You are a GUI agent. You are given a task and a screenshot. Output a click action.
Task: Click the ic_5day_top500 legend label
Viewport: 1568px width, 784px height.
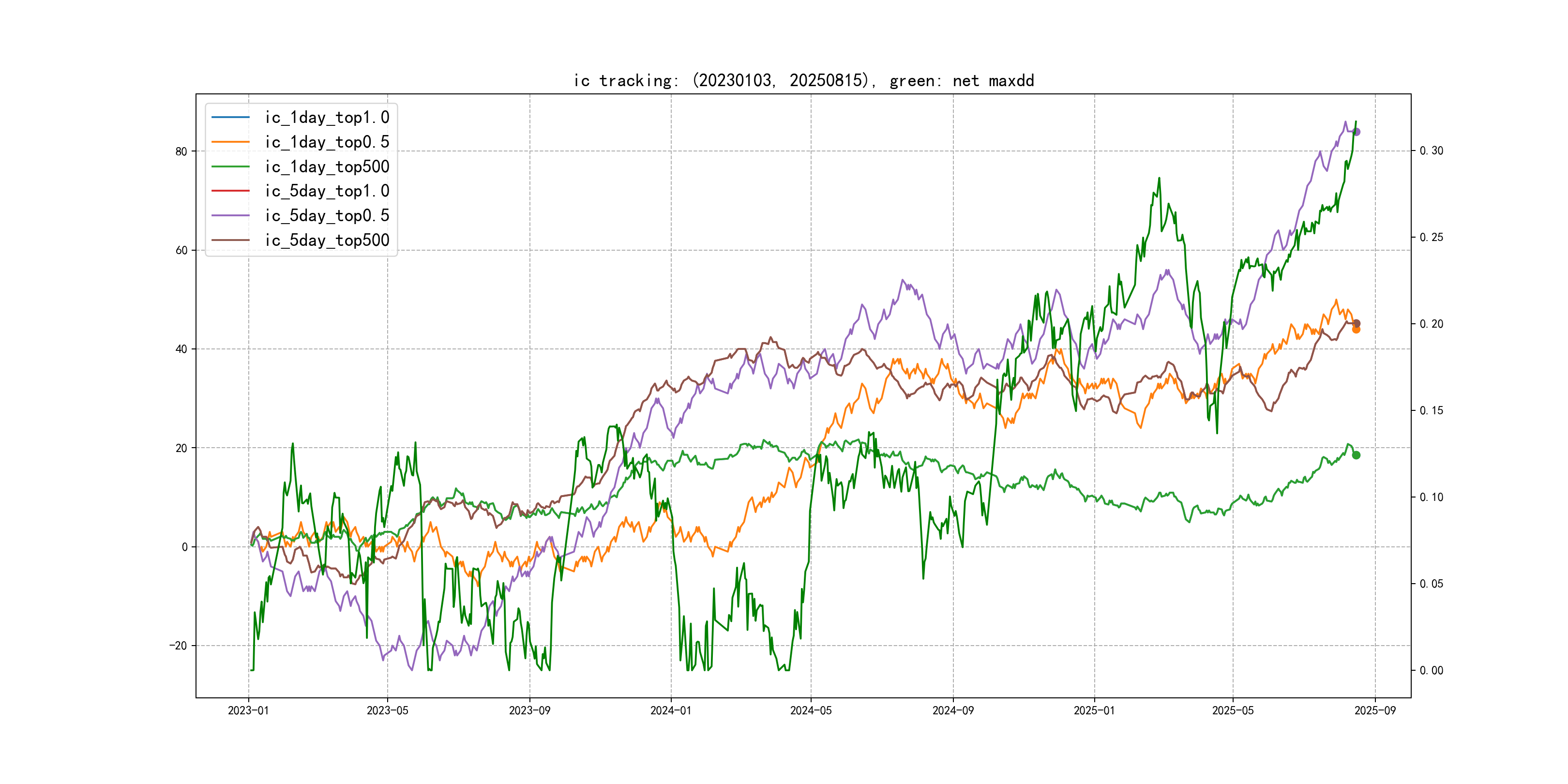[x=327, y=241]
